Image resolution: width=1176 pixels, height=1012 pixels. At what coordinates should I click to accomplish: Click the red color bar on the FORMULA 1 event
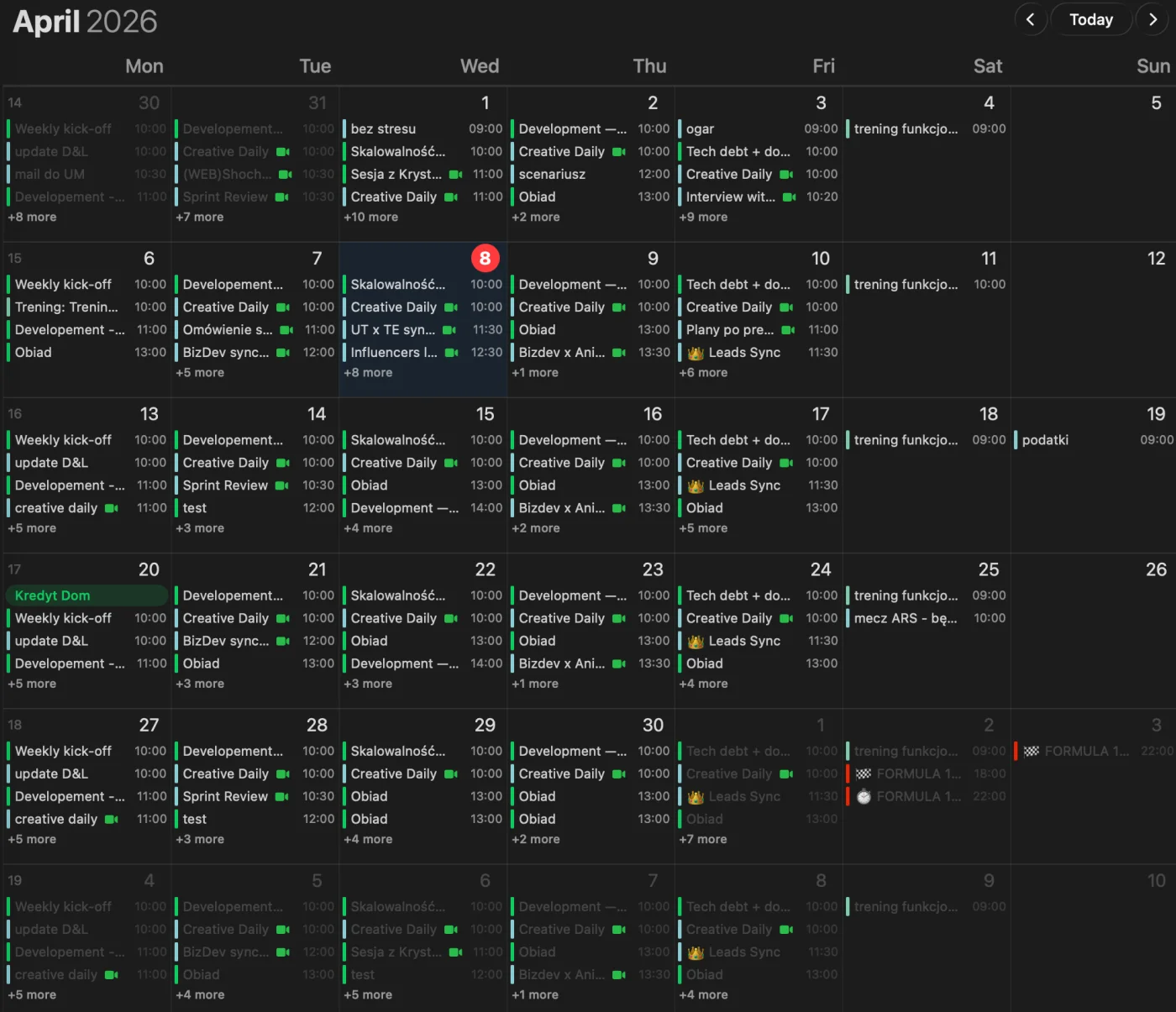point(1017,751)
